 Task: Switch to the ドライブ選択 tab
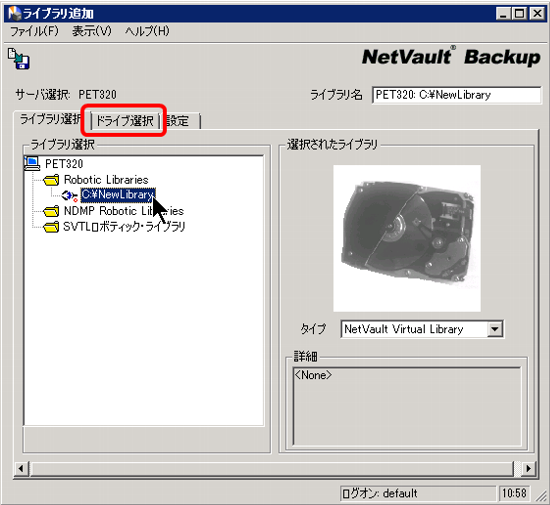coord(125,121)
